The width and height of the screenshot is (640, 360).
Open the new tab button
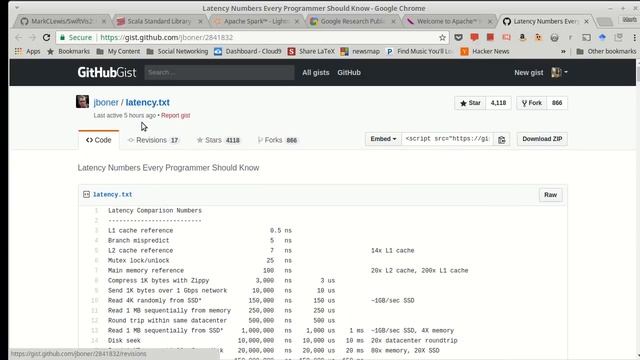pyautogui.click(x=604, y=21)
